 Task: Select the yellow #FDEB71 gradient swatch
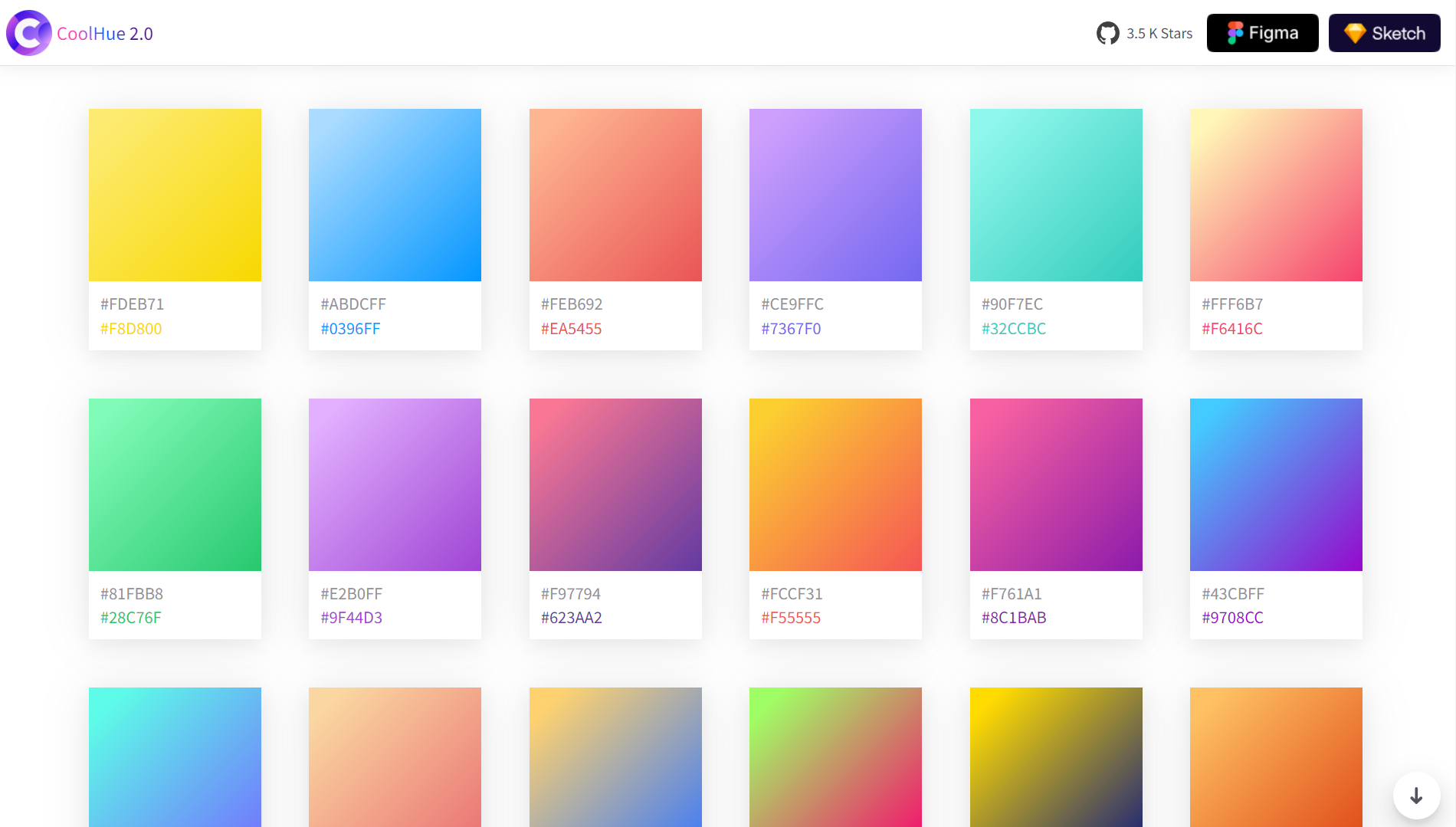[175, 195]
